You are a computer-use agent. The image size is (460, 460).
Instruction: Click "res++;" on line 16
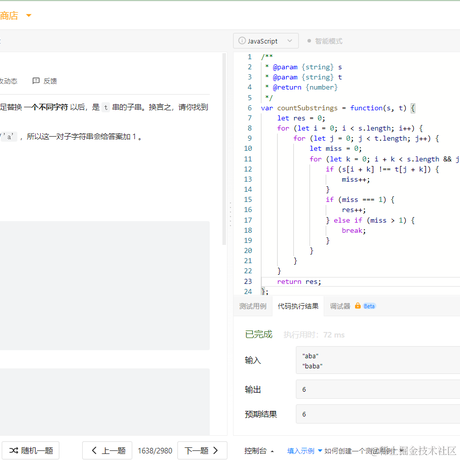click(x=354, y=210)
